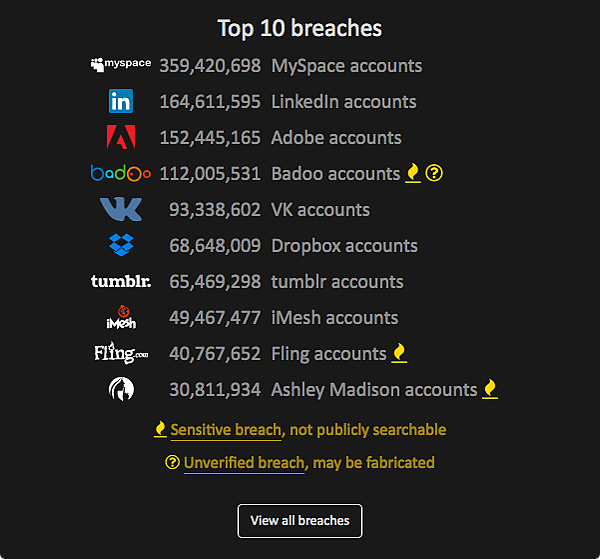Click the LinkedIn logo icon
600x559 pixels.
click(x=120, y=101)
